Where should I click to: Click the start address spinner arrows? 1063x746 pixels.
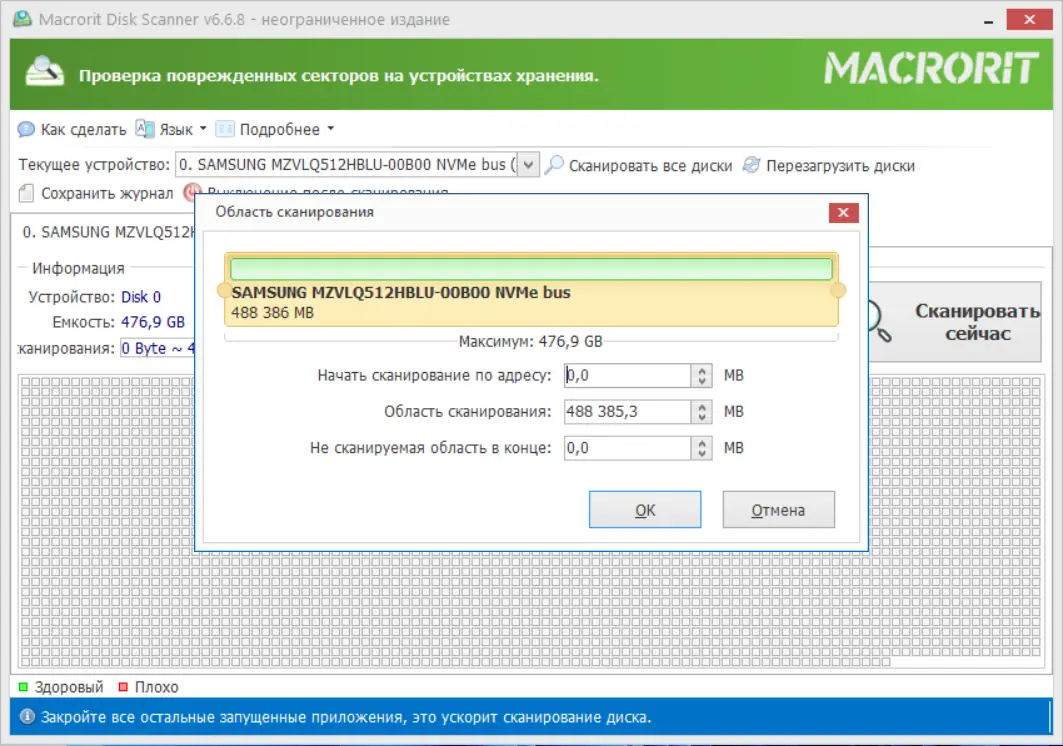702,376
